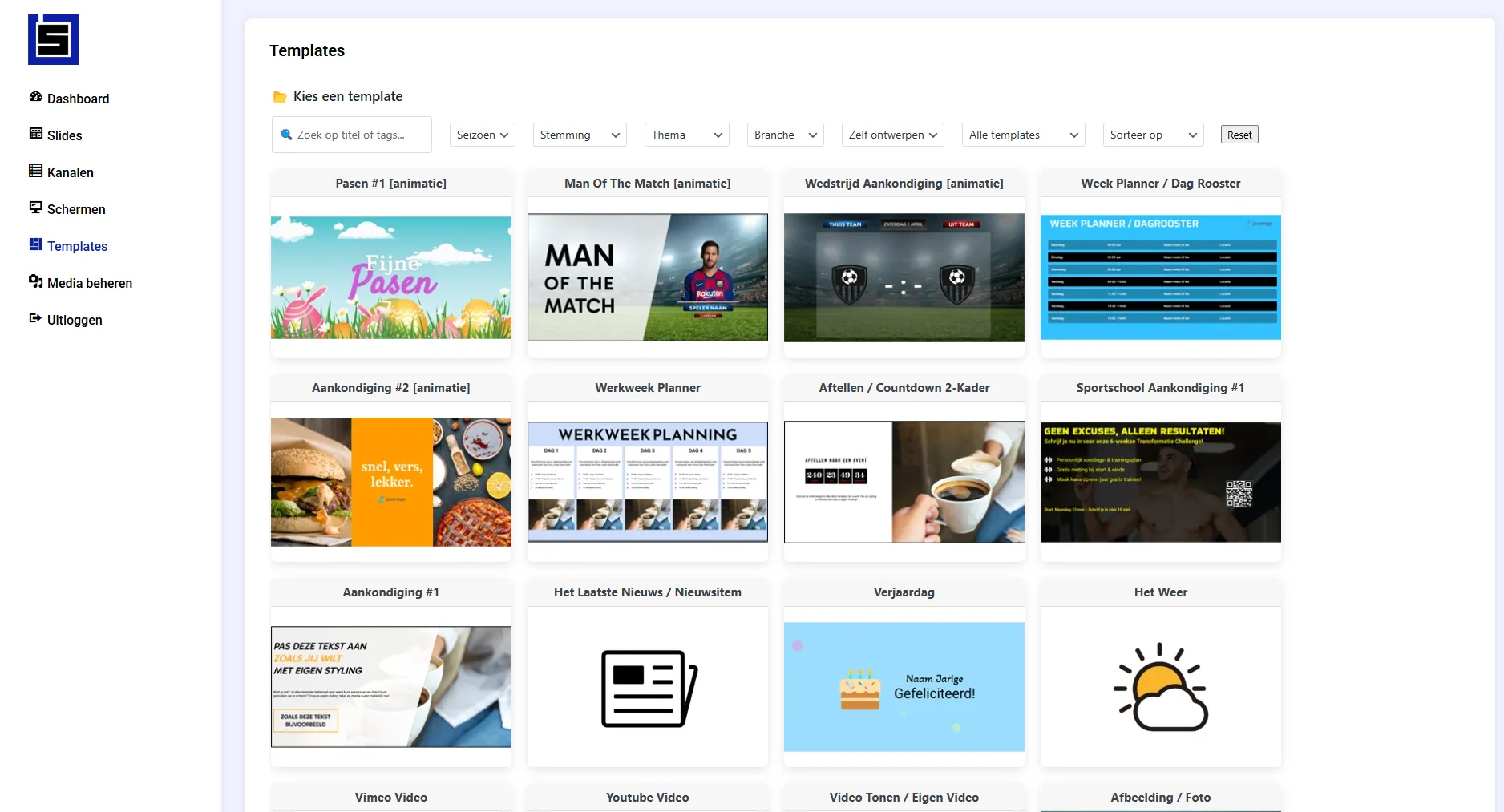
Task: Click the Uitloggen link
Action: (75, 320)
